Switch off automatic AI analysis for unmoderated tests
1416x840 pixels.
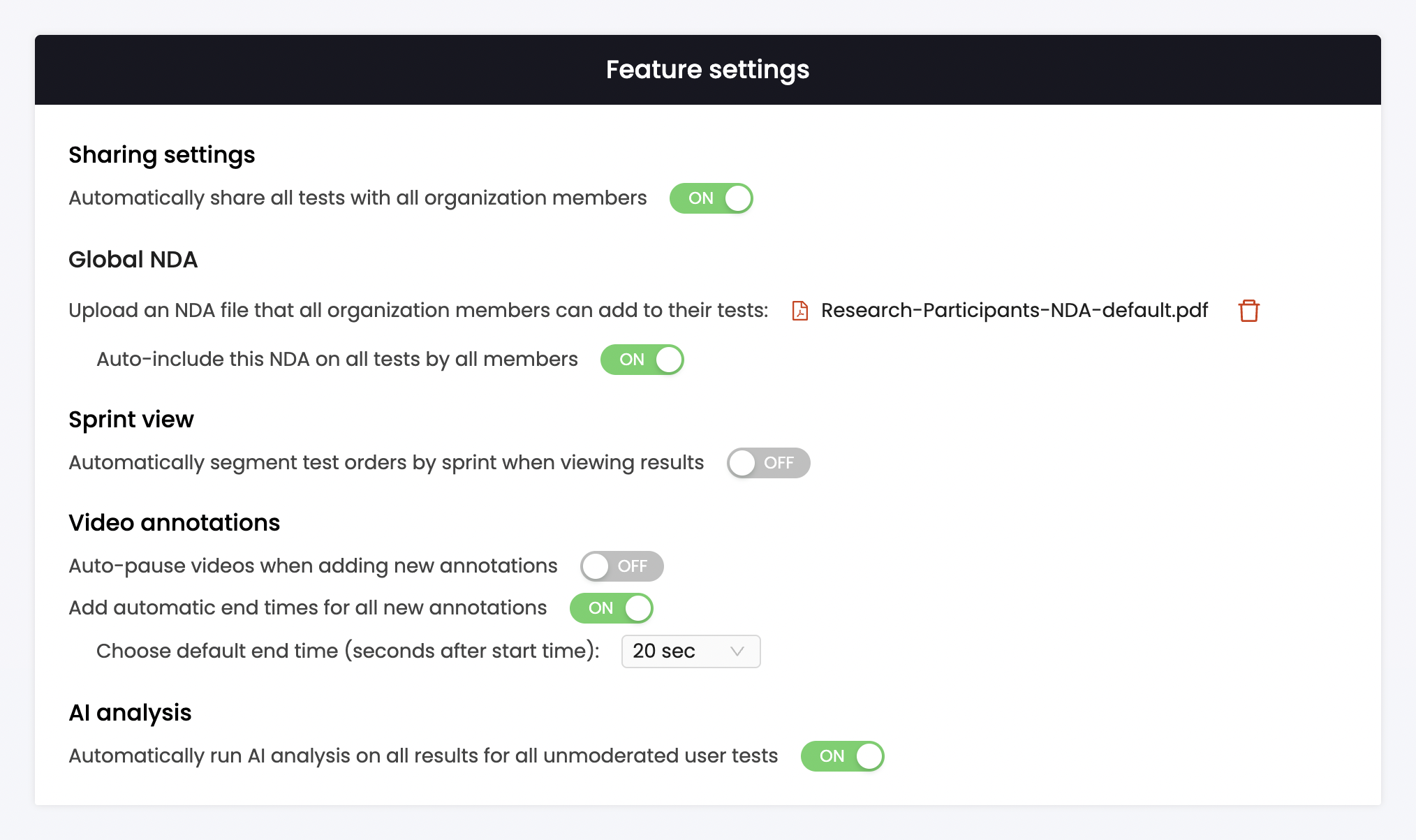pos(842,756)
